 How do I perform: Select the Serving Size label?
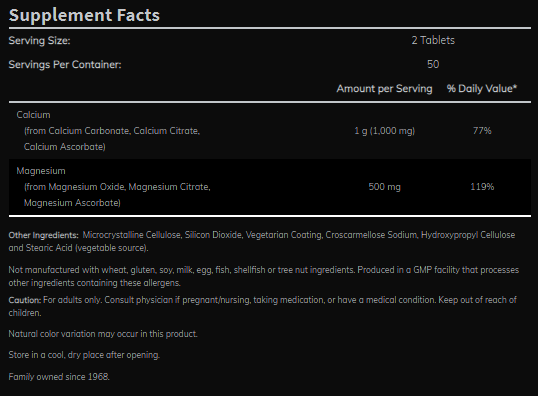pos(39,40)
